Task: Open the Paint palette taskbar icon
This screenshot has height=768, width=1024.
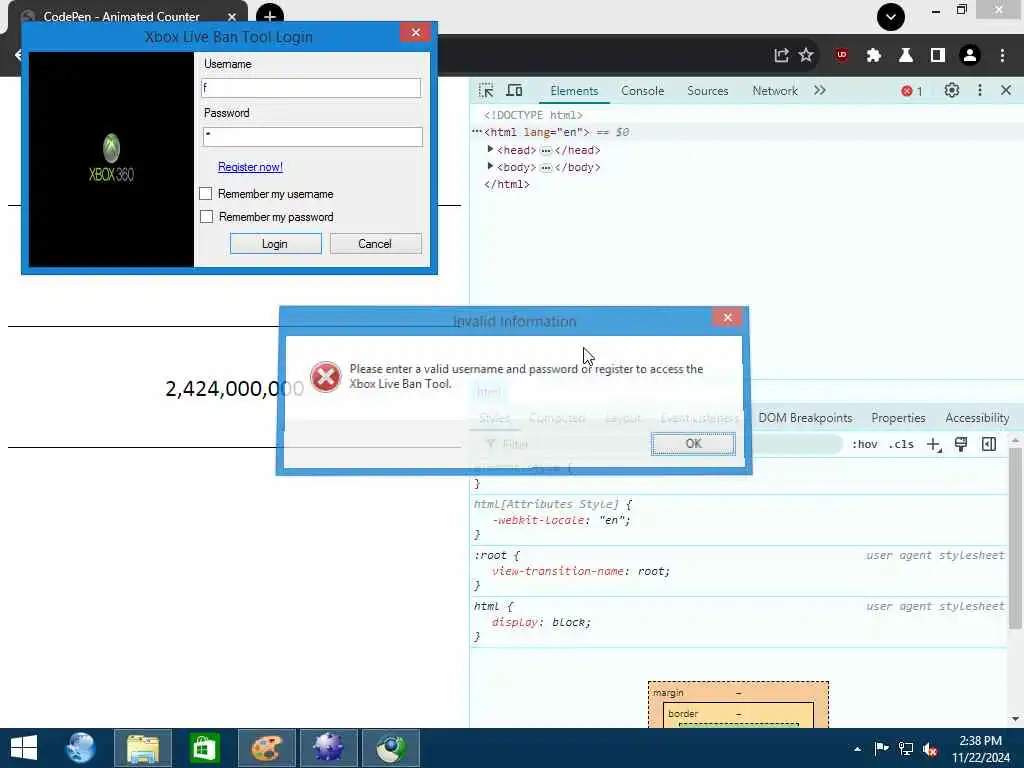Action: click(266, 748)
